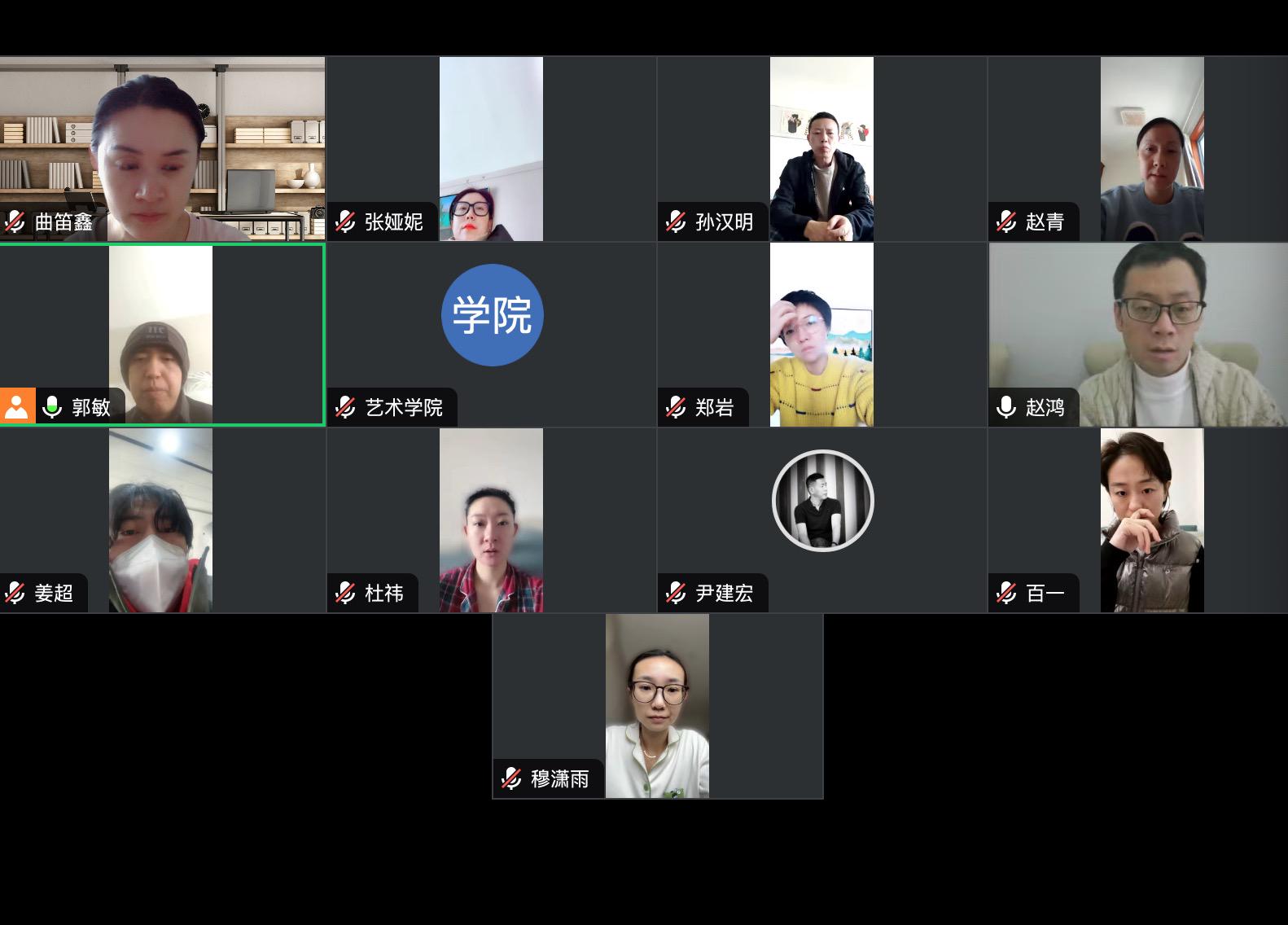Viewport: 1288px width, 925px height.
Task: Click muted mic icon beside 赵青
Action: (x=1006, y=221)
